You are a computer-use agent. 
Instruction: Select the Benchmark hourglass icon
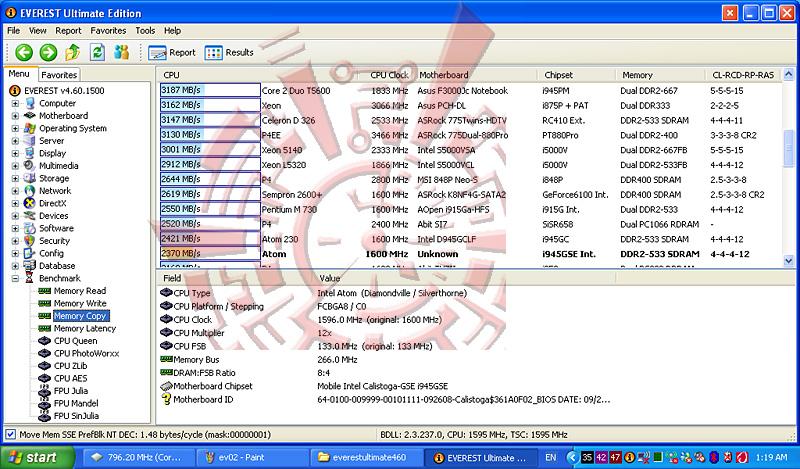tap(30, 278)
